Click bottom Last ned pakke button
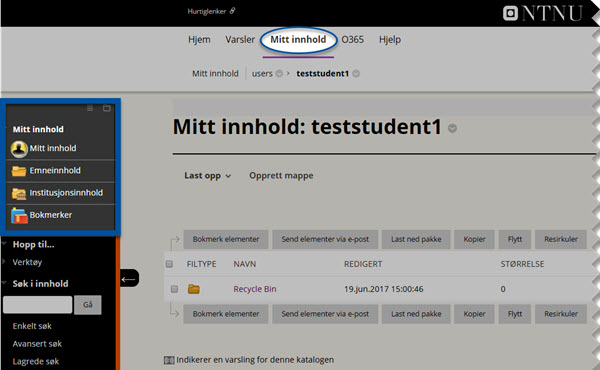 point(416,314)
